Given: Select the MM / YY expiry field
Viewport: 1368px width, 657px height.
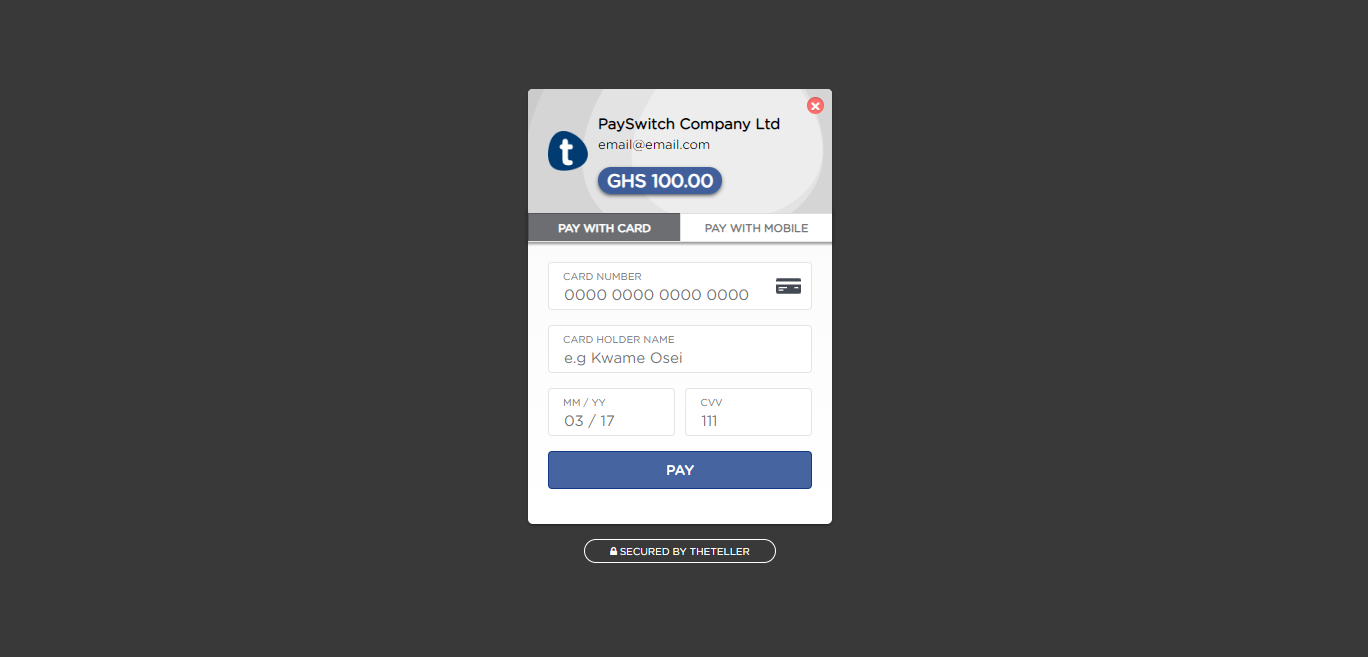Looking at the screenshot, I should [x=611, y=412].
